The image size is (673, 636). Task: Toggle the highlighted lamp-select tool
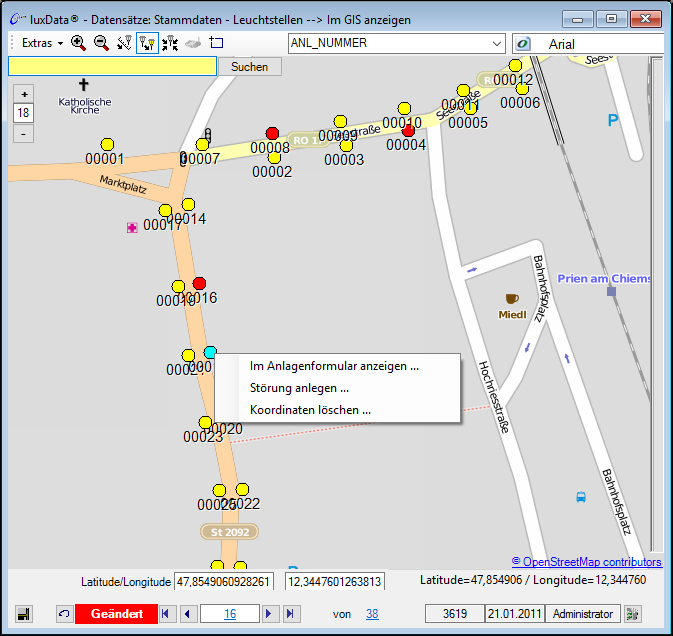(x=147, y=43)
